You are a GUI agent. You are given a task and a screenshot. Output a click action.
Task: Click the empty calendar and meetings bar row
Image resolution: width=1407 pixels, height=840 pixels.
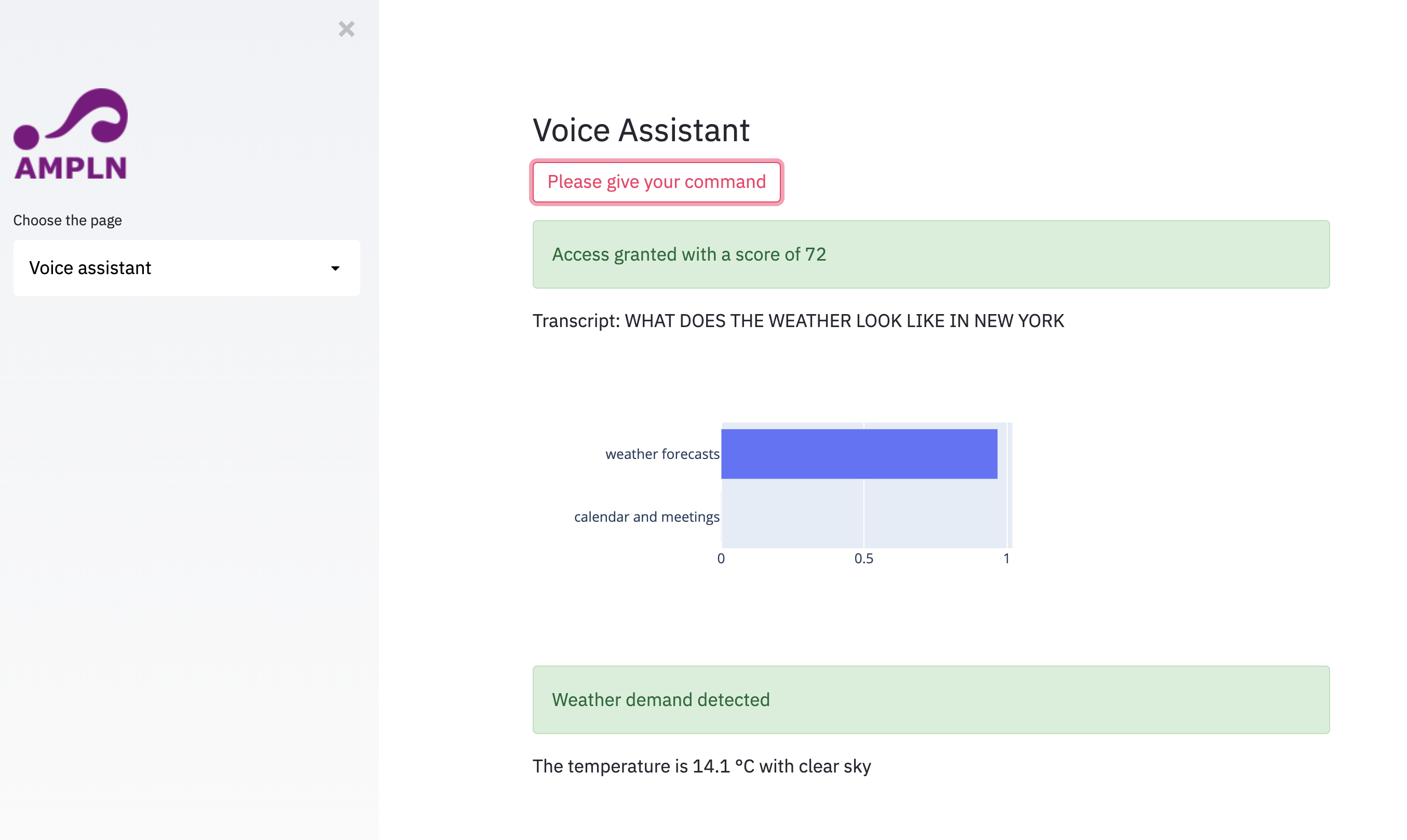(x=863, y=517)
